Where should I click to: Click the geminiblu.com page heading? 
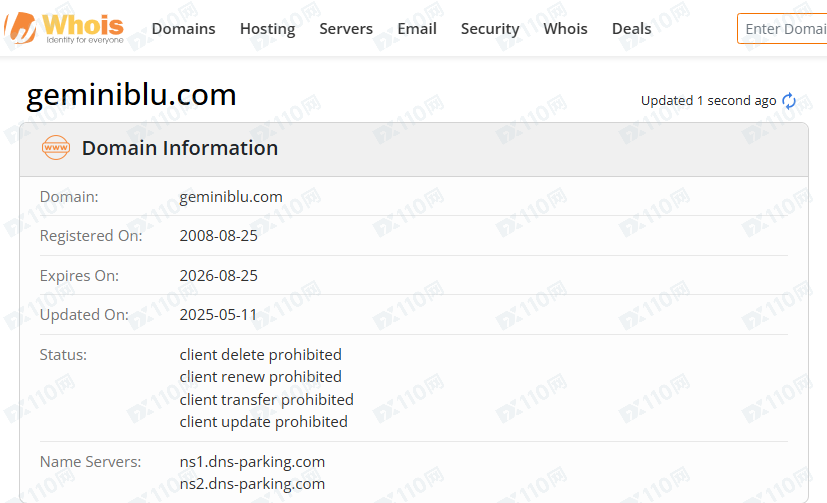131,95
